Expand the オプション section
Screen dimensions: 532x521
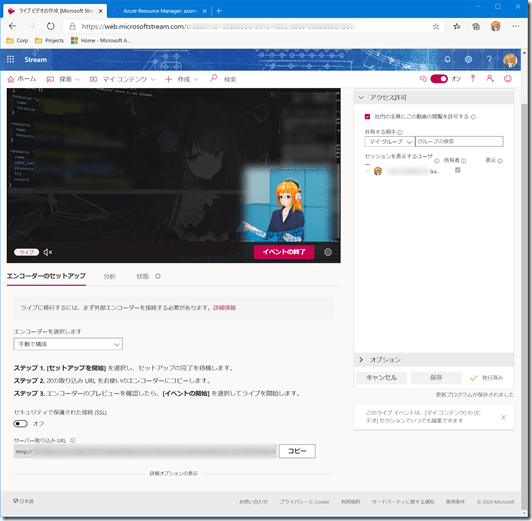(x=361, y=360)
